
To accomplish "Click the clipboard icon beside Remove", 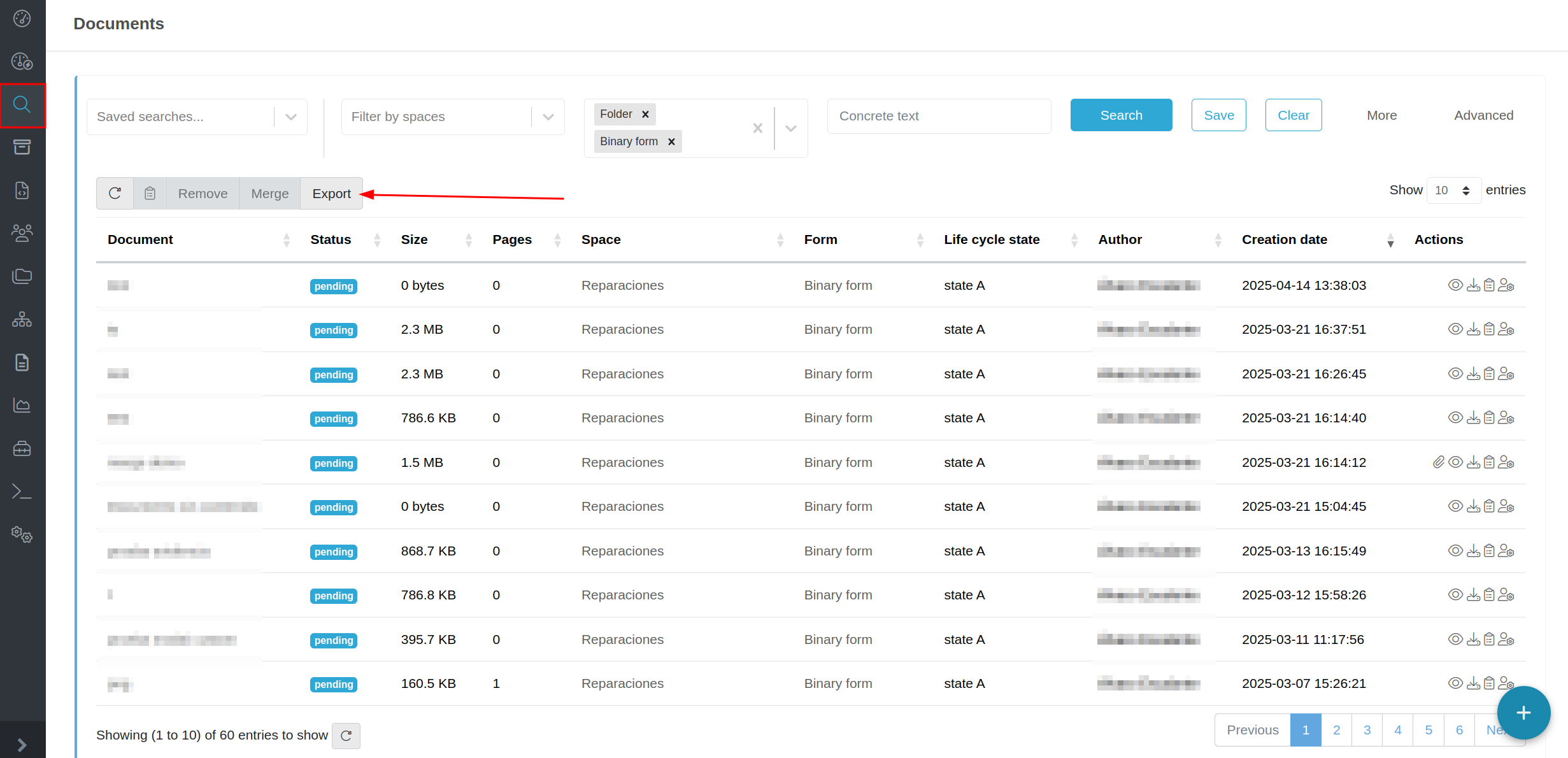I will point(150,193).
